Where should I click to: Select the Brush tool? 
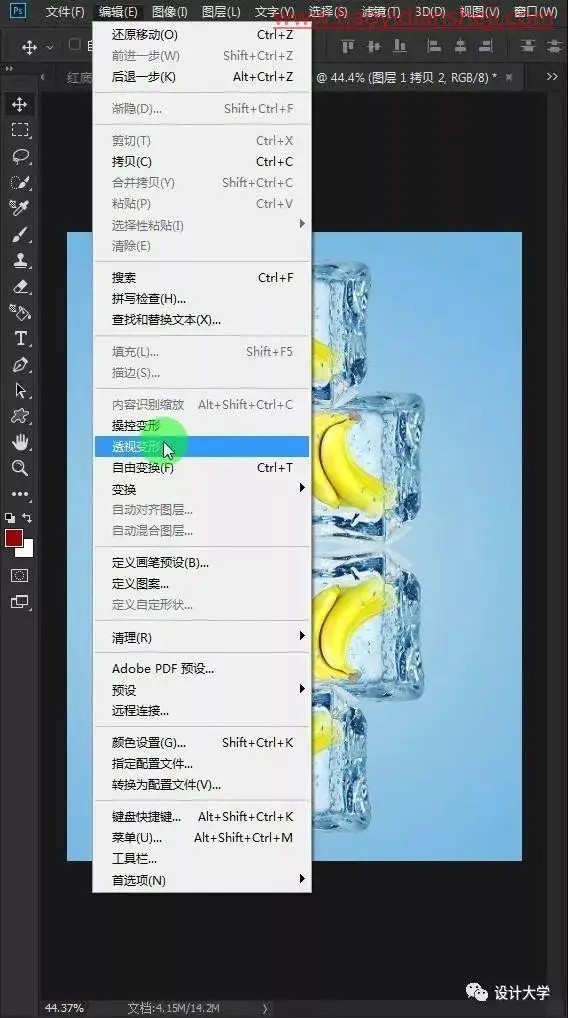click(19, 234)
